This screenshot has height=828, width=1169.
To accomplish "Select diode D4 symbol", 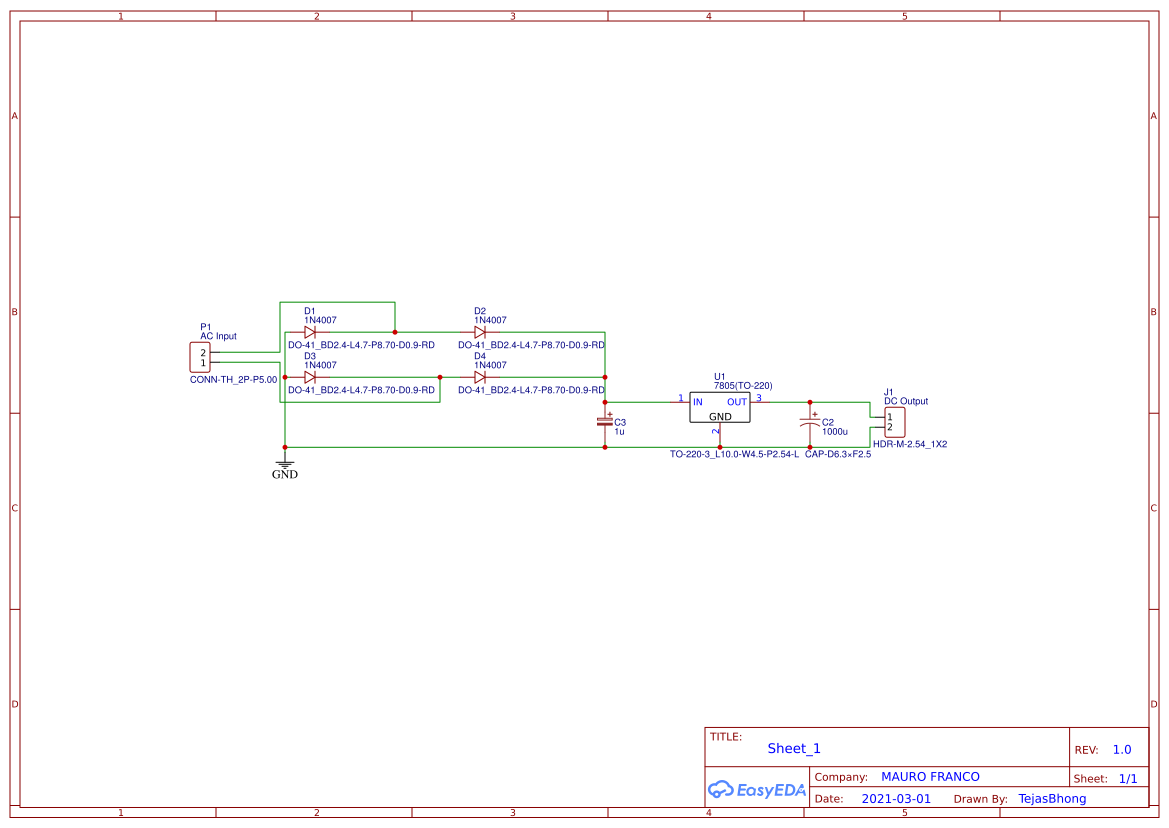I will pyautogui.click(x=481, y=378).
